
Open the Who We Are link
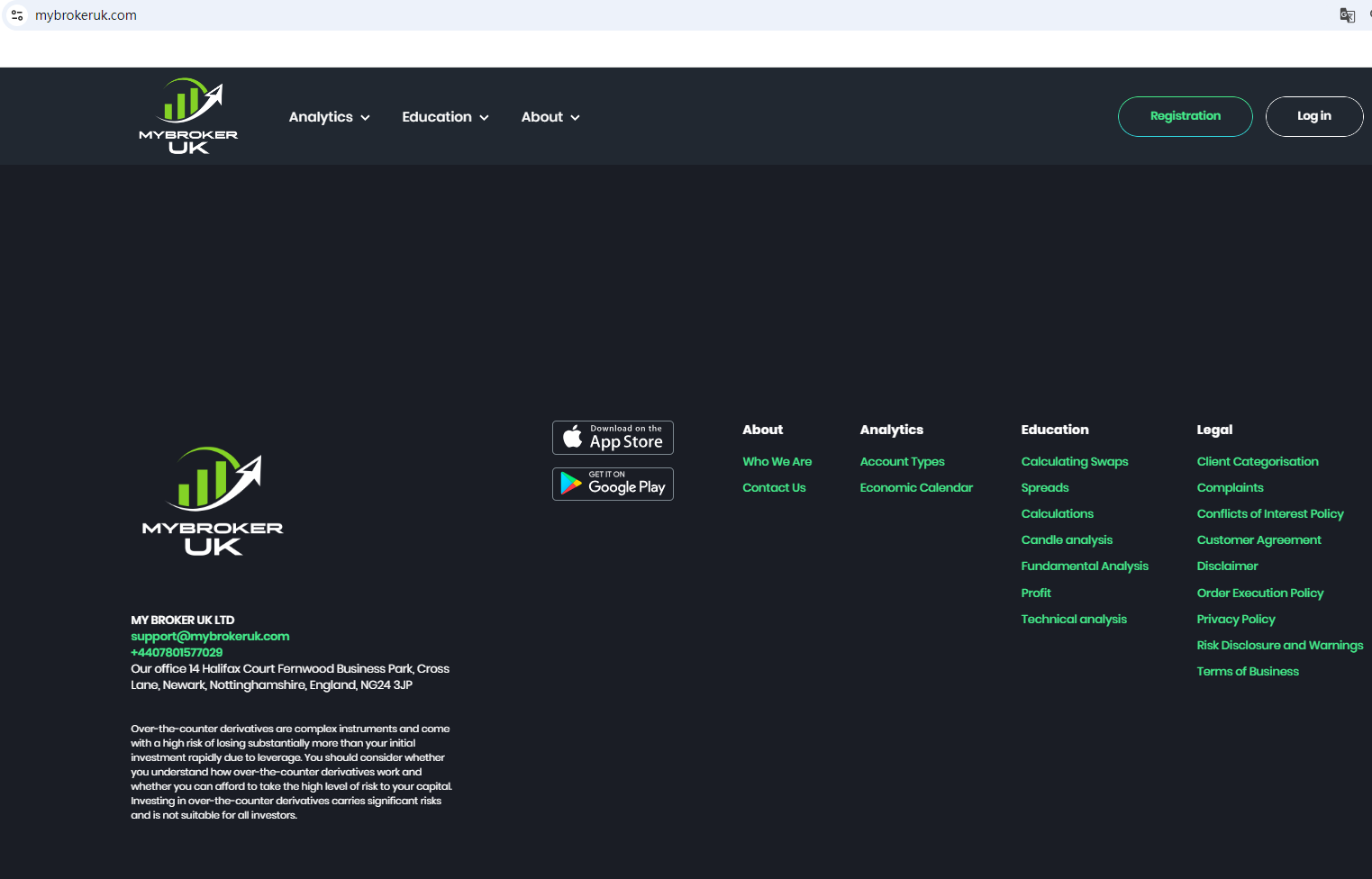pos(777,461)
